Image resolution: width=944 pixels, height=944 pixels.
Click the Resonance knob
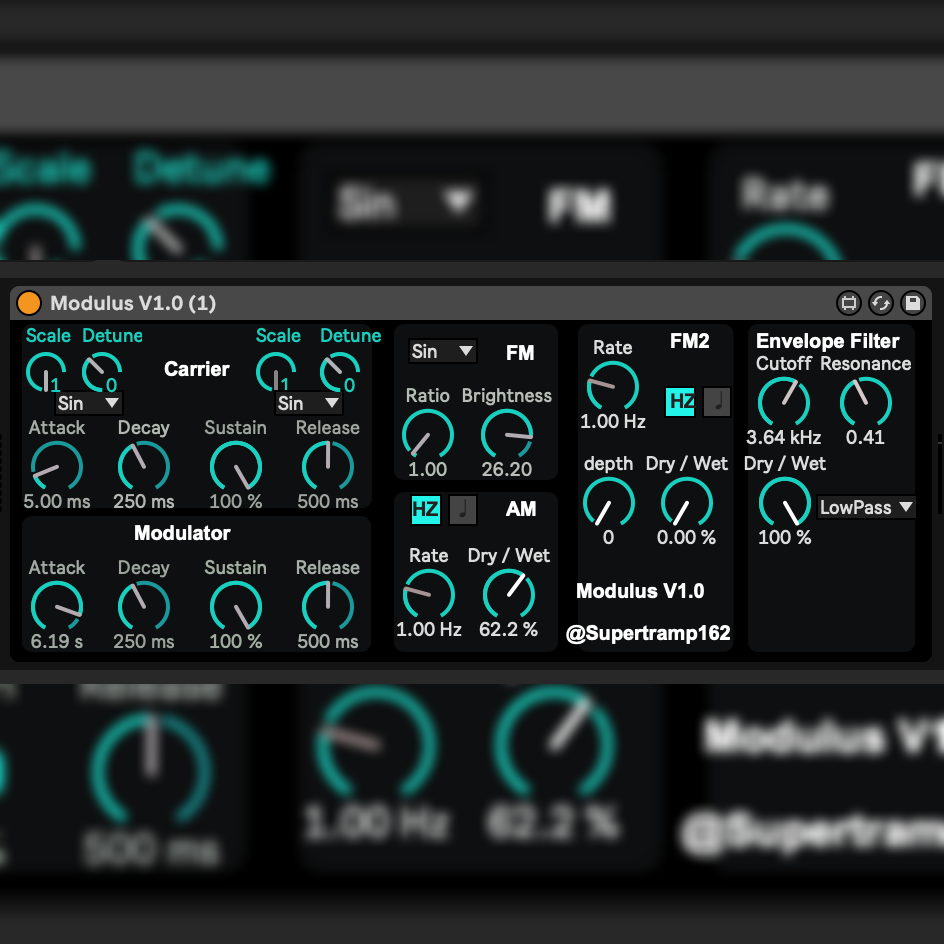coord(865,402)
